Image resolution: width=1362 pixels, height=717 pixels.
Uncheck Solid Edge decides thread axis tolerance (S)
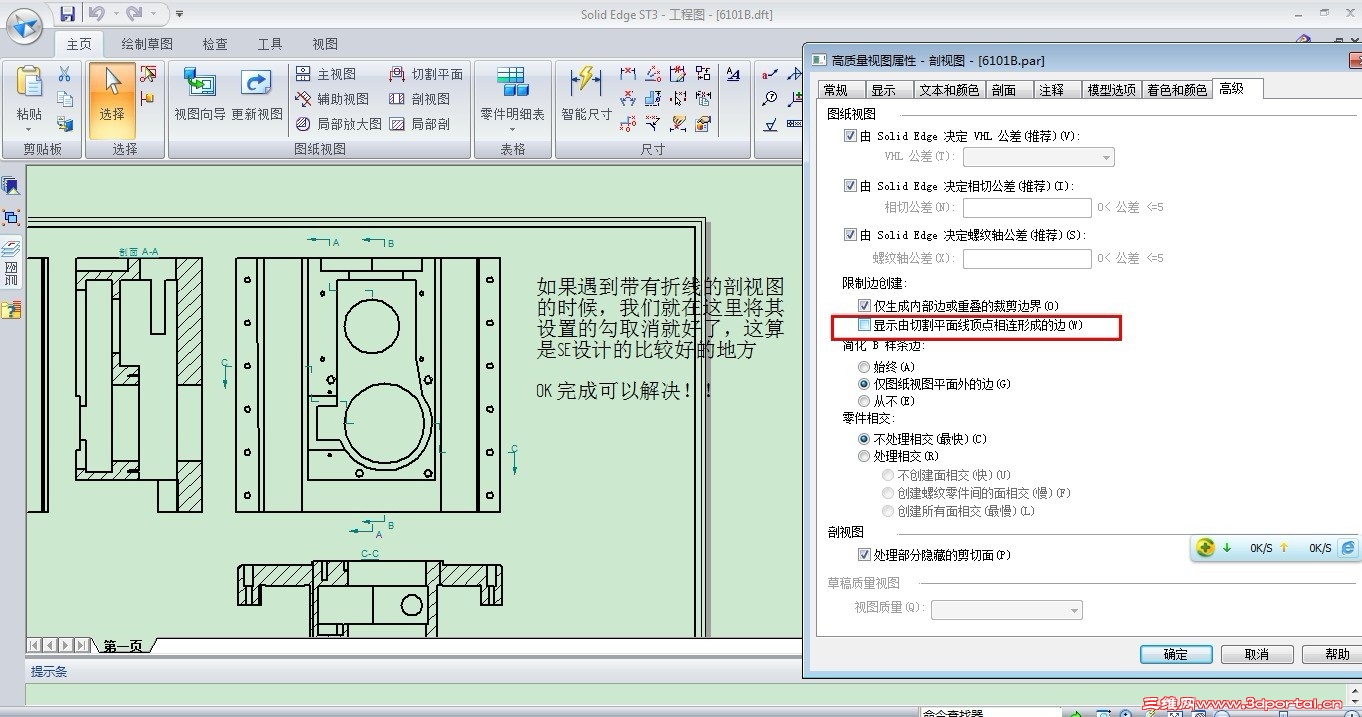(x=850, y=235)
